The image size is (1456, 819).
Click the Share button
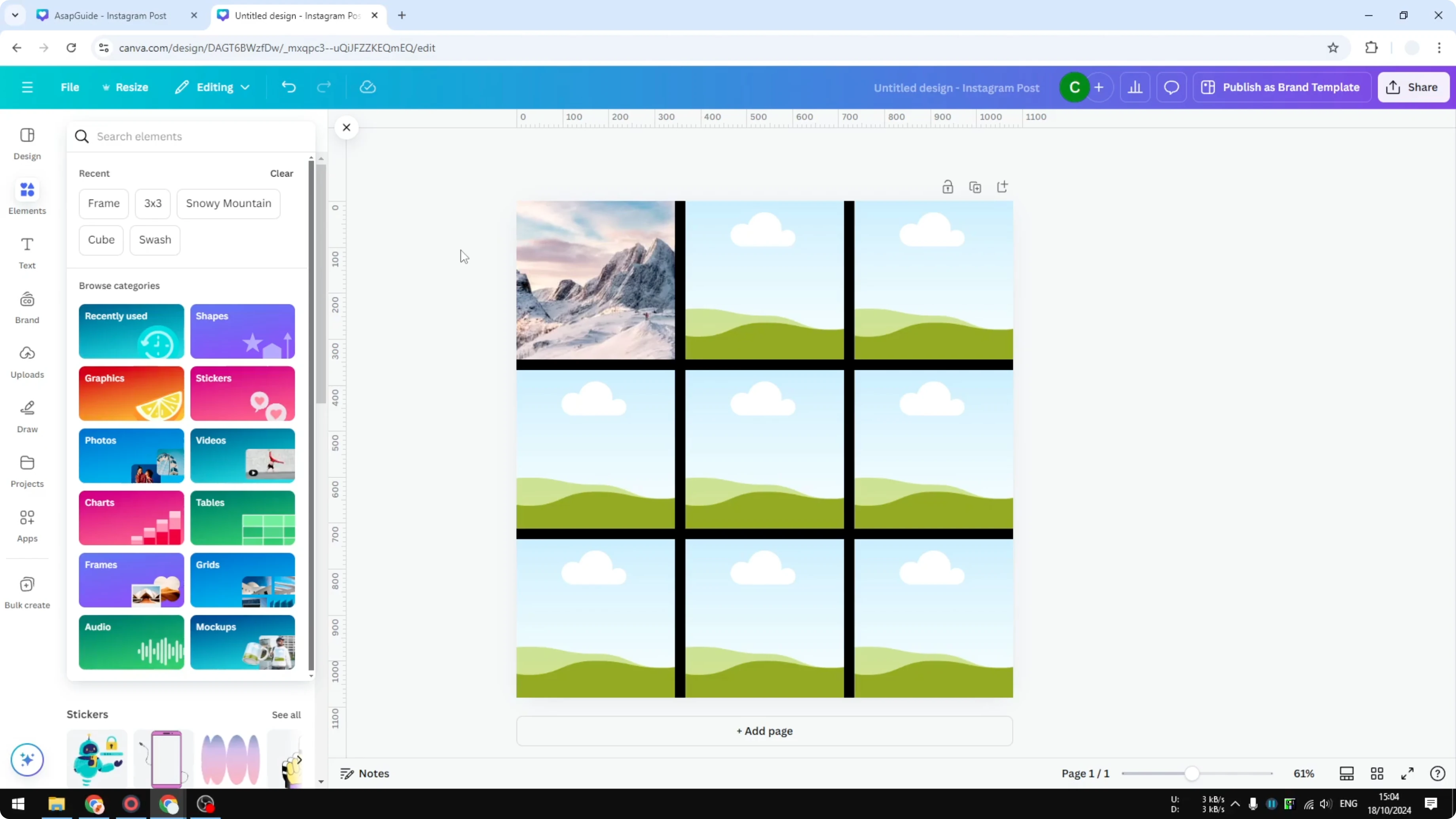[x=1413, y=87]
